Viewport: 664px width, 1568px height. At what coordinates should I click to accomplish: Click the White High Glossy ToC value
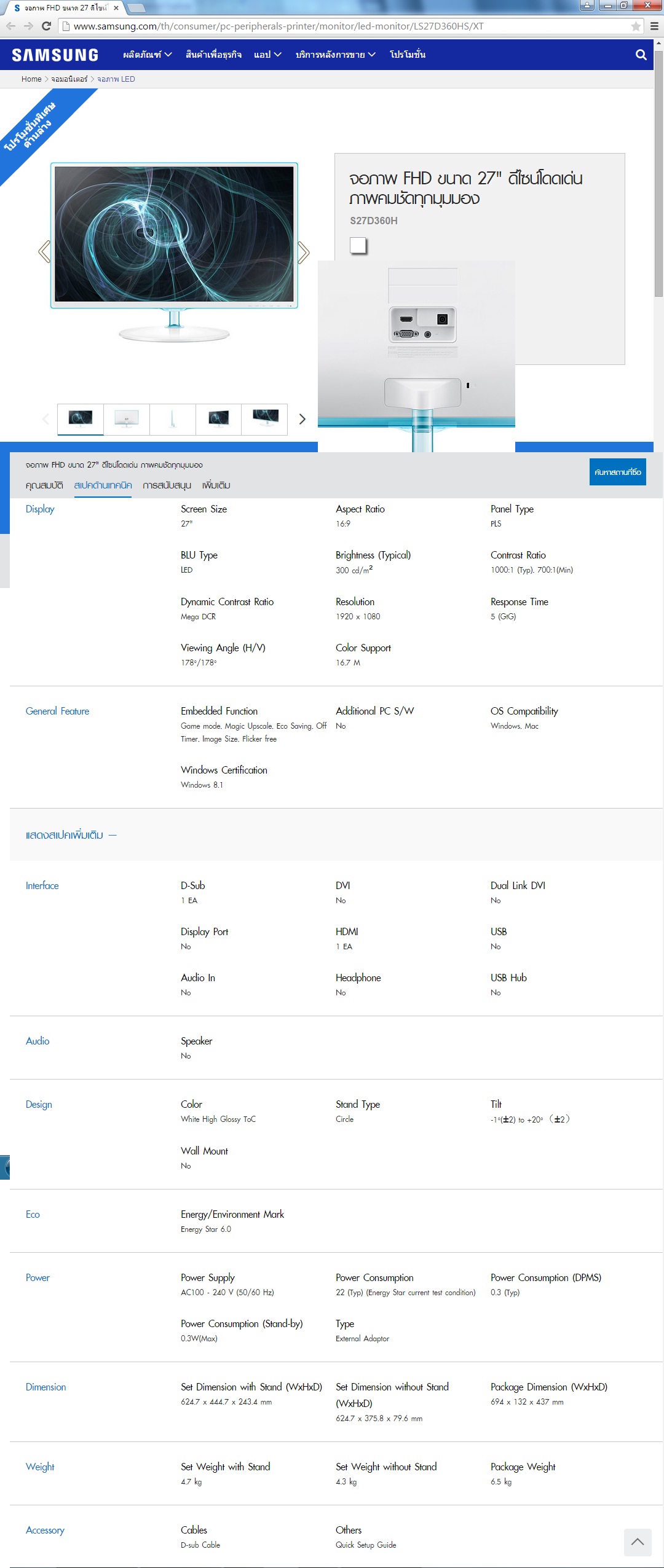coord(218,1119)
